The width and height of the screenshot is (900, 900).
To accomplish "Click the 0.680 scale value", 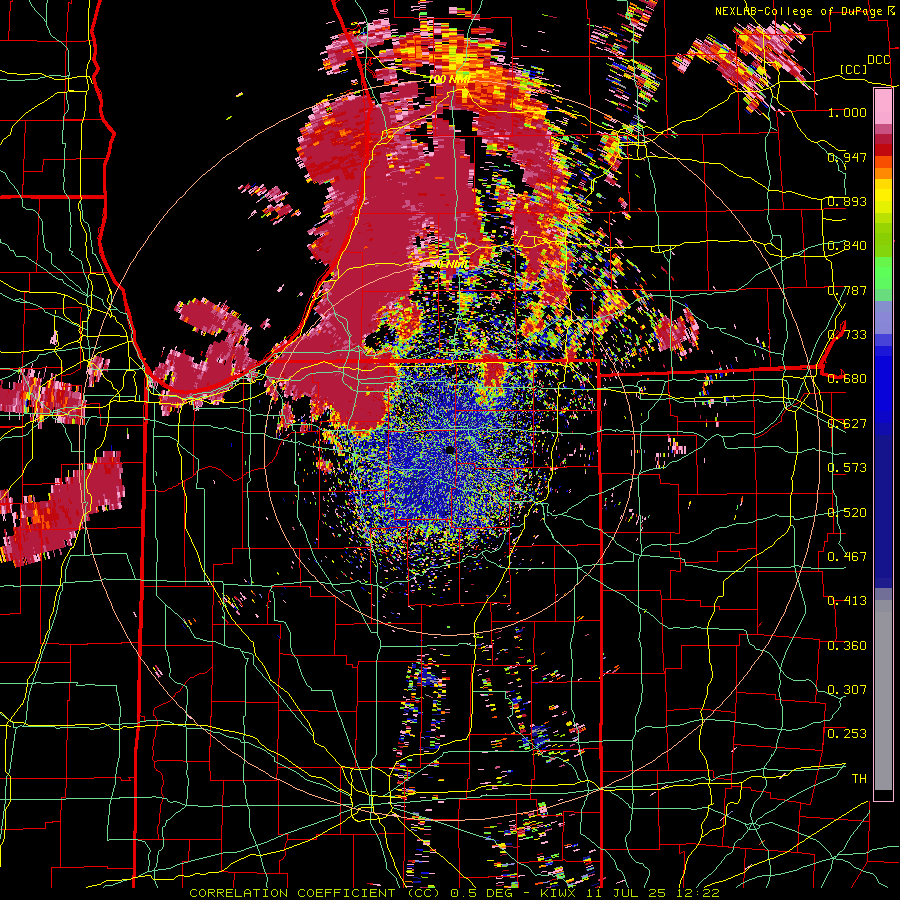I will pyautogui.click(x=847, y=379).
